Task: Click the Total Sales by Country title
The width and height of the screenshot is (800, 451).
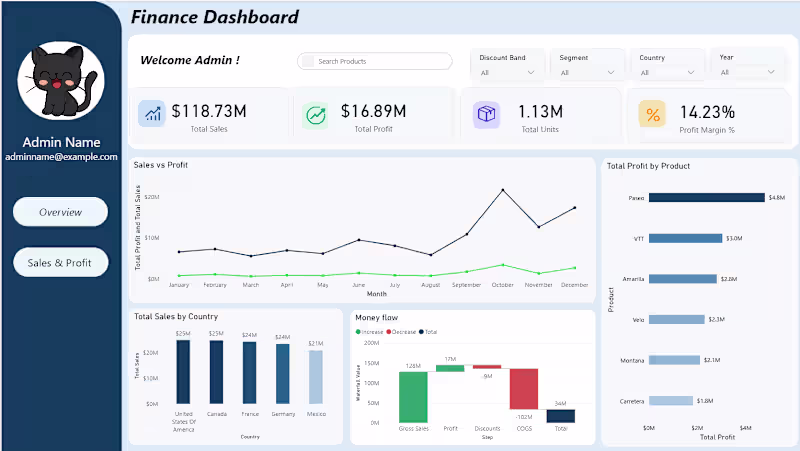Action: (176, 316)
